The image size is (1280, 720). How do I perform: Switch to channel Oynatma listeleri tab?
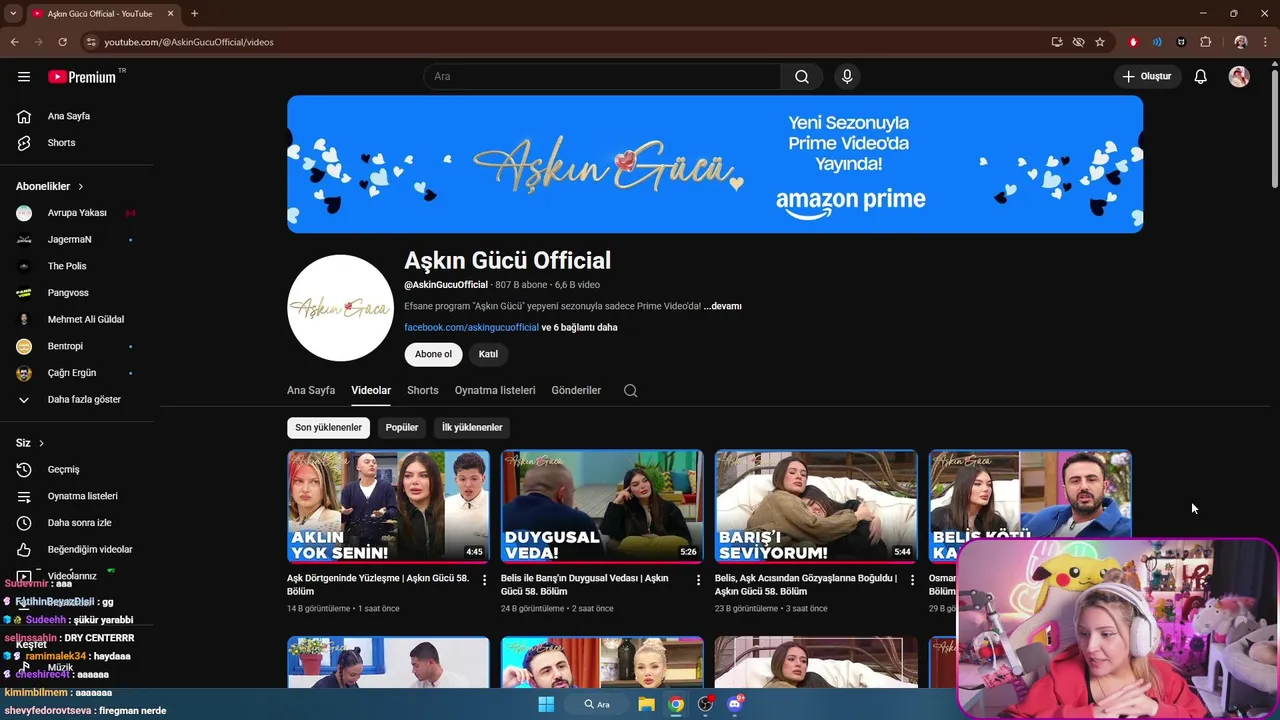(495, 390)
